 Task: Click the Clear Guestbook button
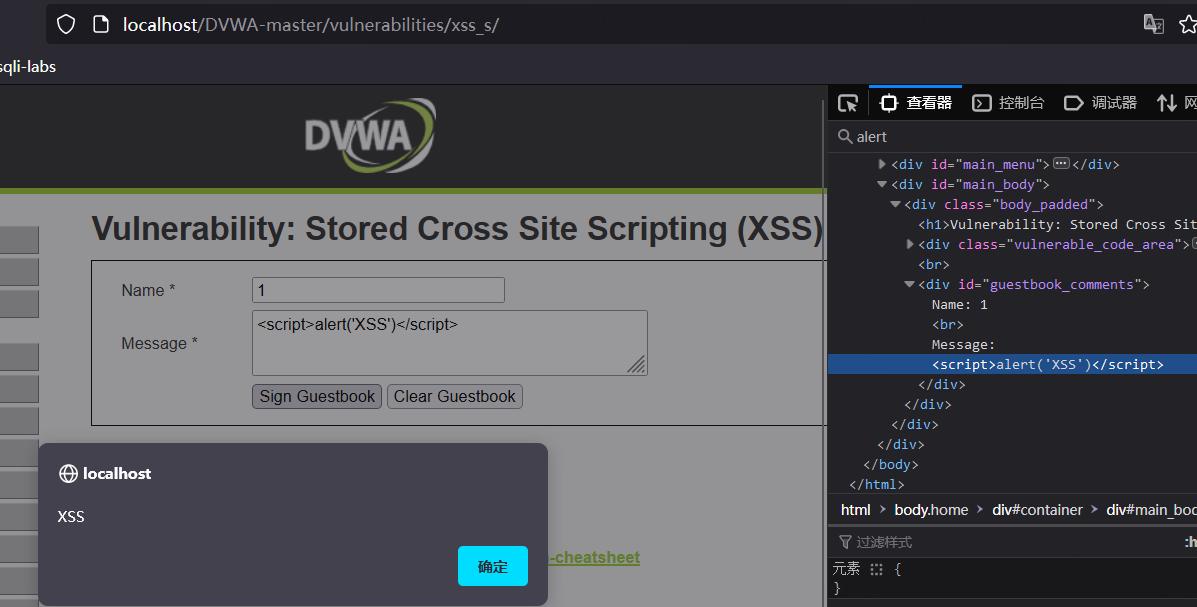click(455, 397)
